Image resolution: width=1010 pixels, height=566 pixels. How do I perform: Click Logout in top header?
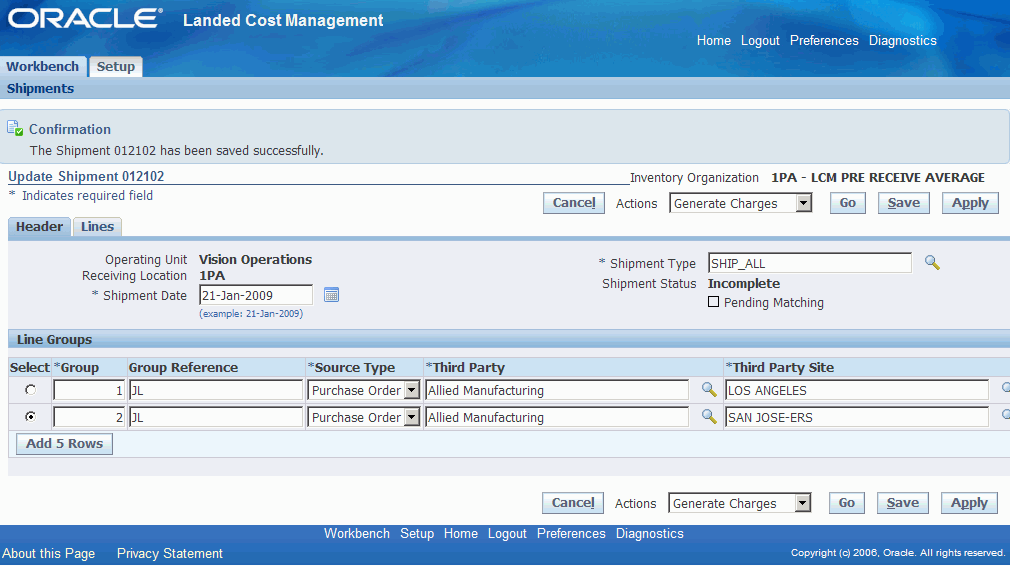760,41
